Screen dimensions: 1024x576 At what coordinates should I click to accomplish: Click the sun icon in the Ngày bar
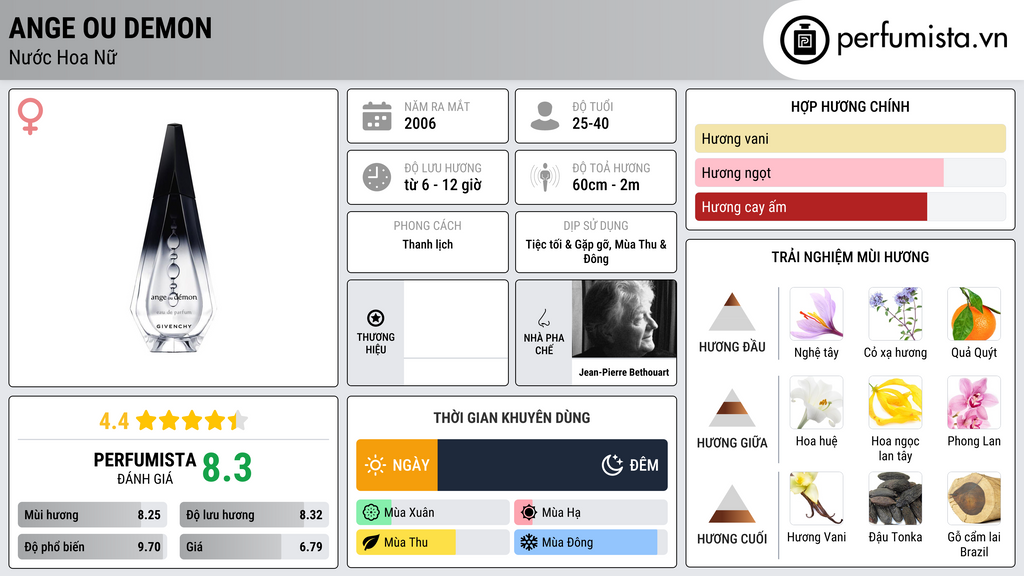(376, 465)
